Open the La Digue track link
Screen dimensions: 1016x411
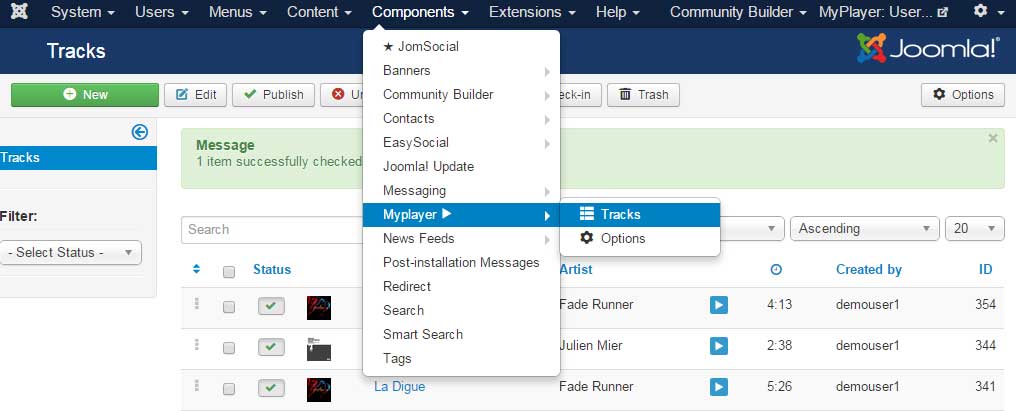399,386
